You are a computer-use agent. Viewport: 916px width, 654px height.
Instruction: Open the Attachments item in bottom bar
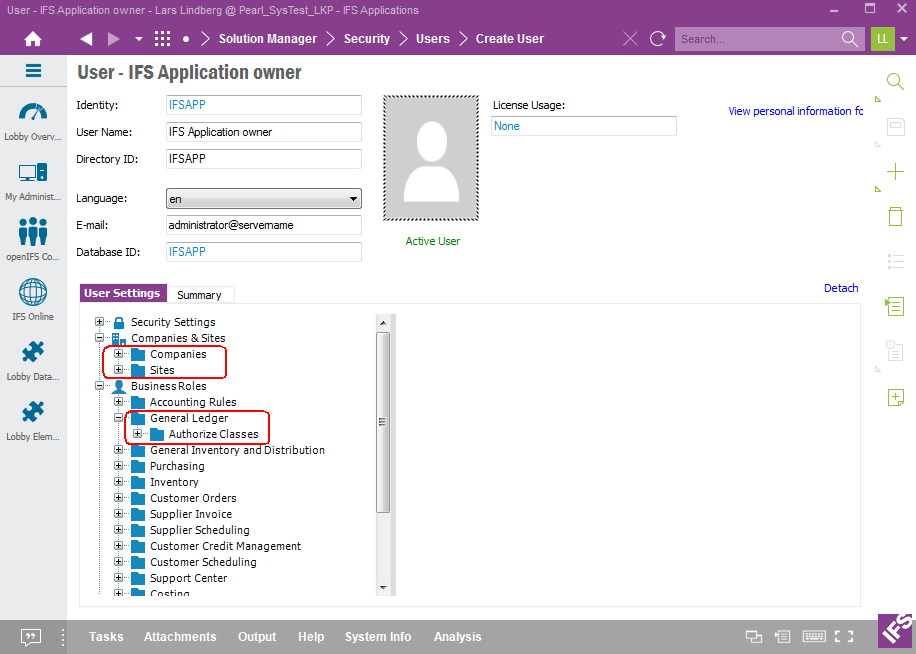point(180,637)
